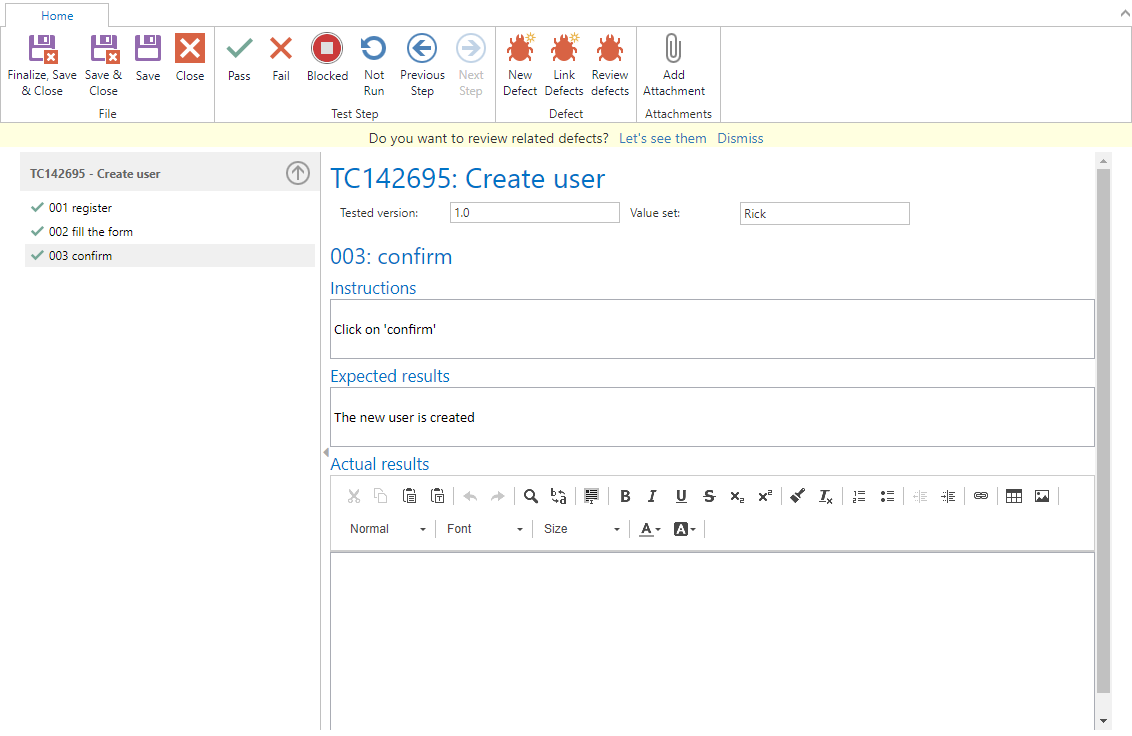1132x736 pixels.
Task: Select step 002 fill the form
Action: pyautogui.click(x=91, y=232)
